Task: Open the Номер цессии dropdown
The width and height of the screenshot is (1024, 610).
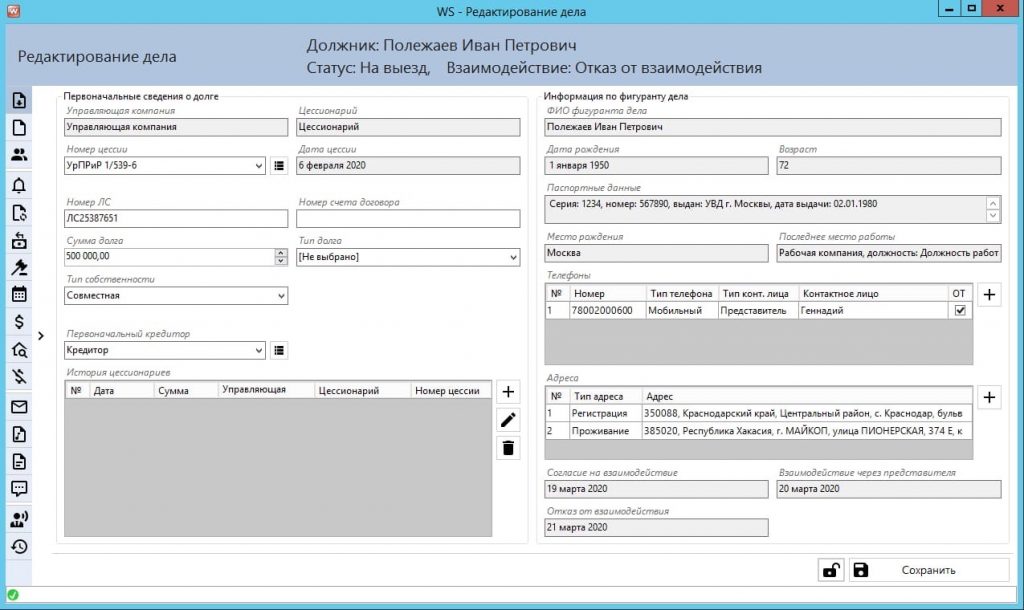Action: (x=259, y=166)
